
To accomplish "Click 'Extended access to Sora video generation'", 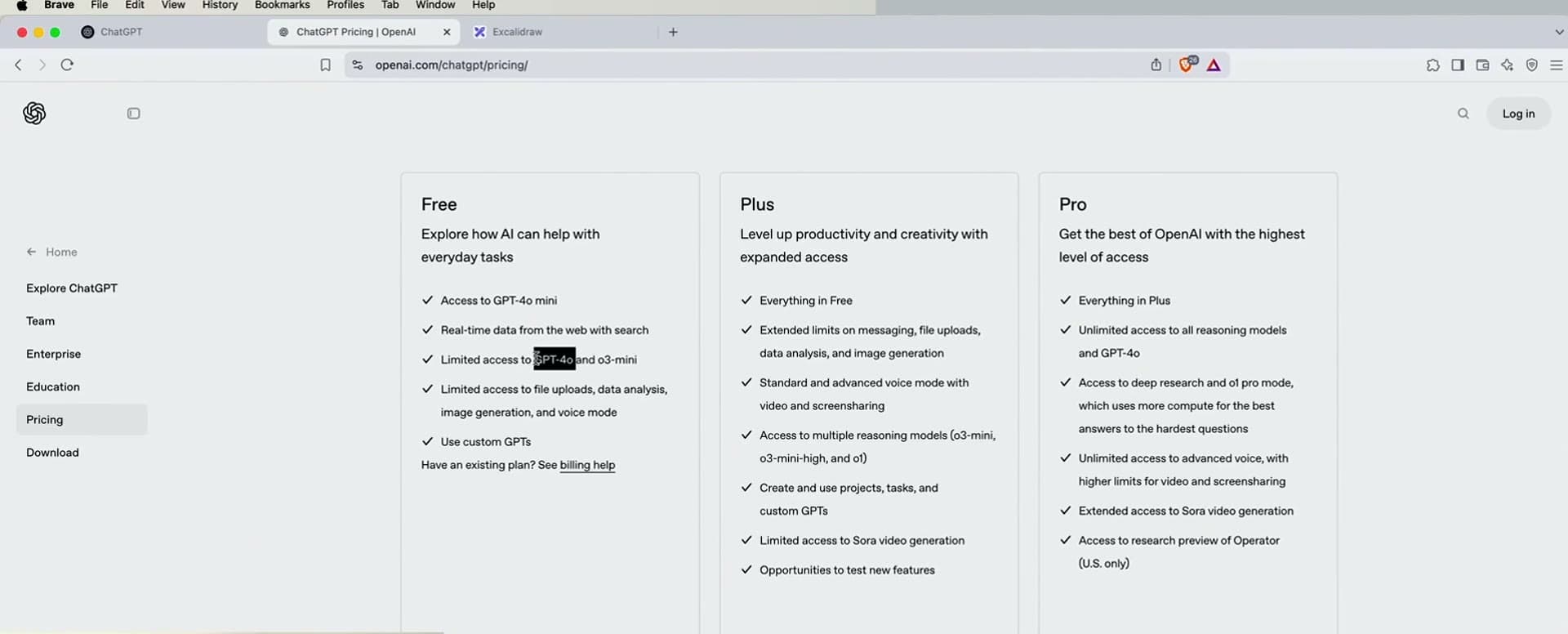I will pyautogui.click(x=1186, y=511).
